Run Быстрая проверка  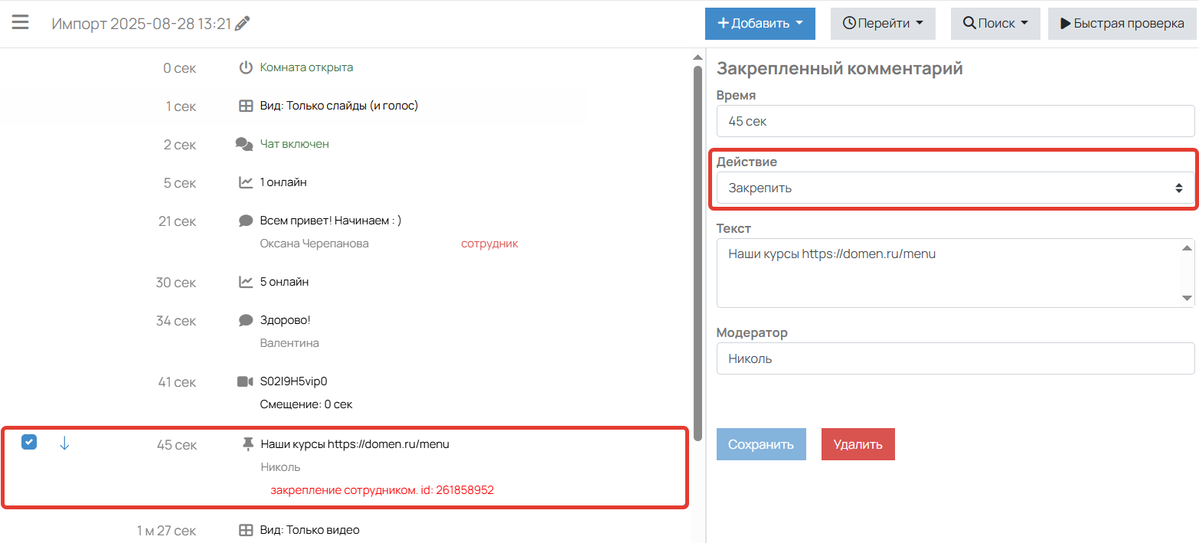[1120, 23]
